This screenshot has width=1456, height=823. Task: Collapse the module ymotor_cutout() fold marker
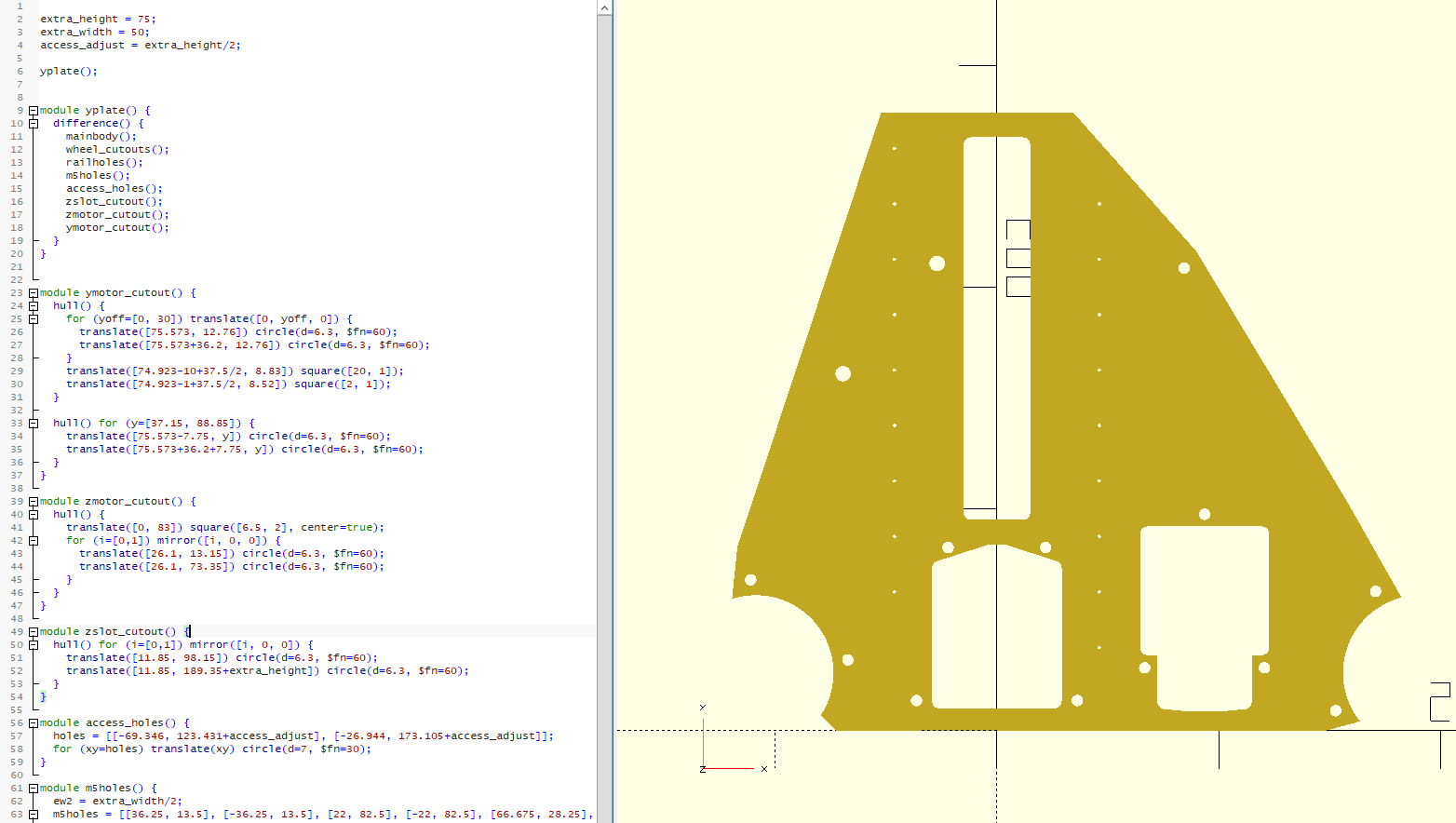pos(34,292)
